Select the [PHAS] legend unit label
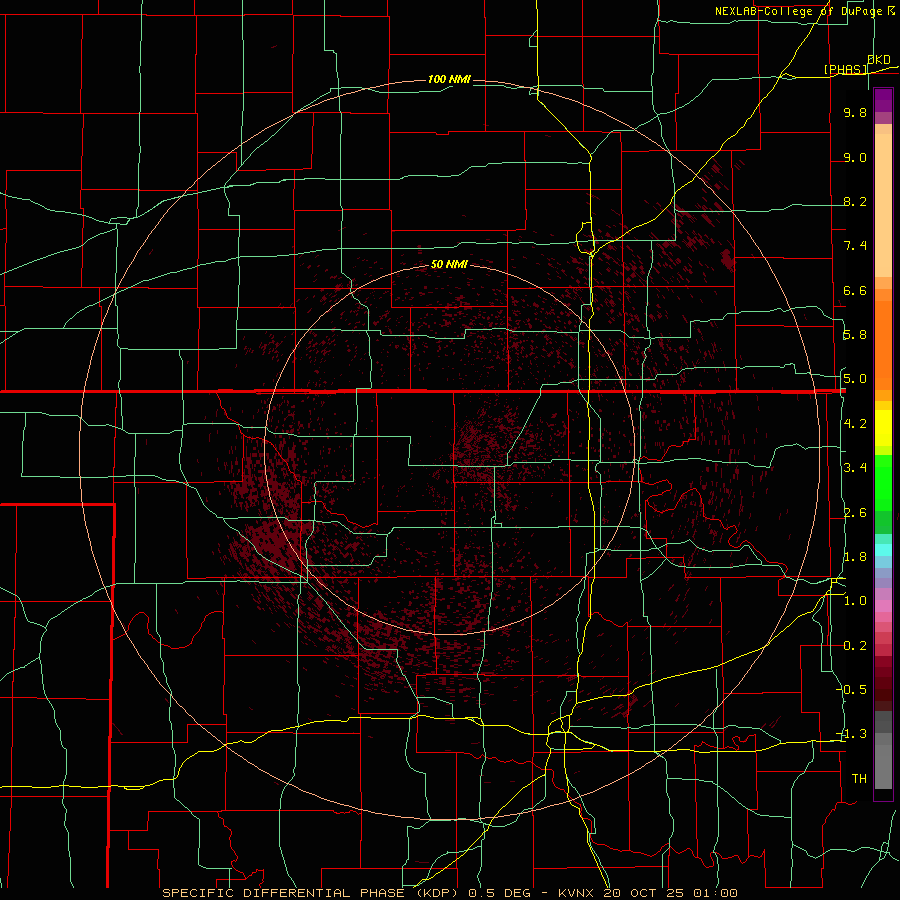Image resolution: width=900 pixels, height=900 pixels. [x=845, y=69]
